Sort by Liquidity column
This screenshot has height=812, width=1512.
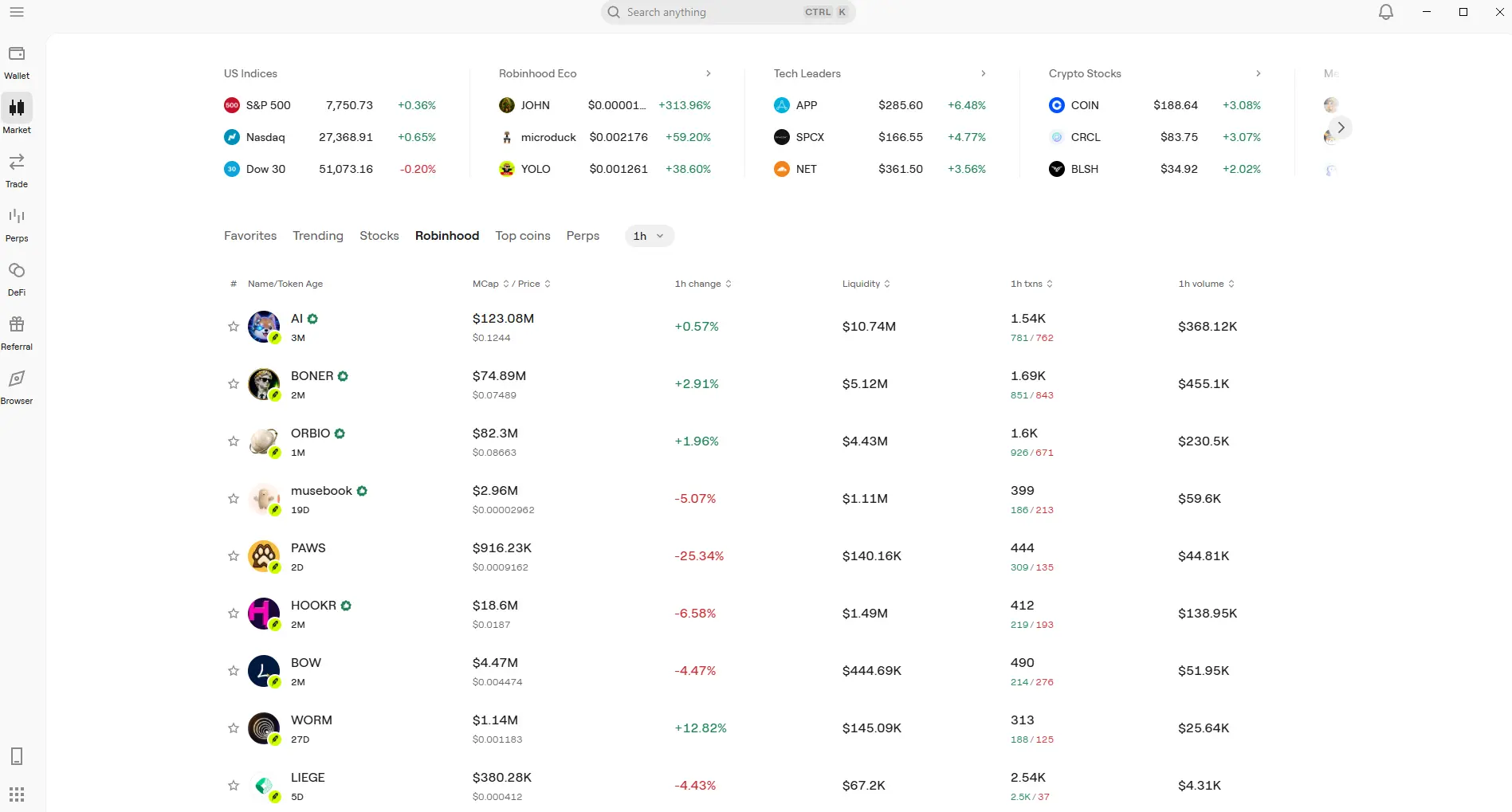coord(866,284)
